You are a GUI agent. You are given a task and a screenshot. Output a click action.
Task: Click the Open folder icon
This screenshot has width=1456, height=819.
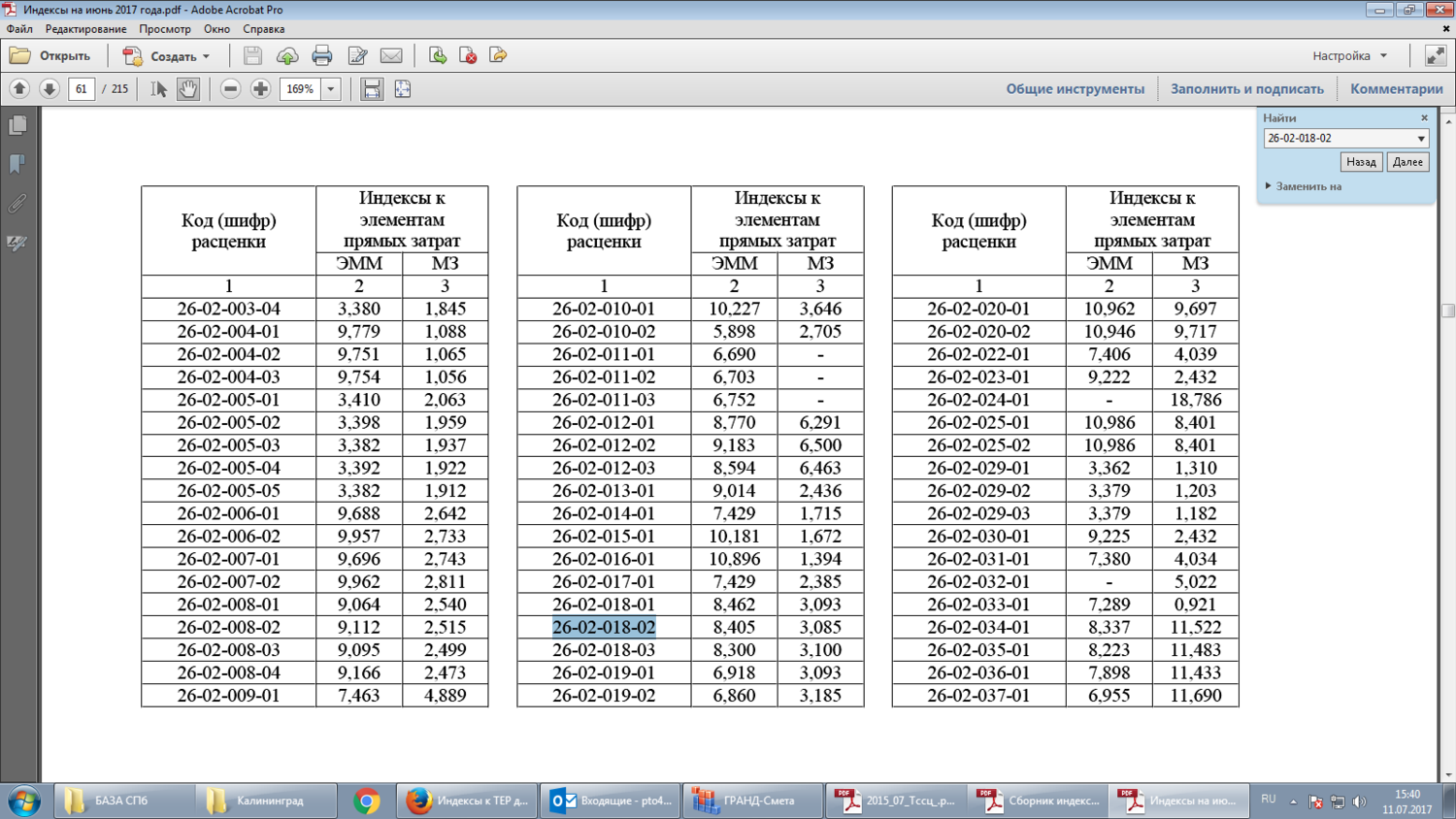[x=20, y=56]
